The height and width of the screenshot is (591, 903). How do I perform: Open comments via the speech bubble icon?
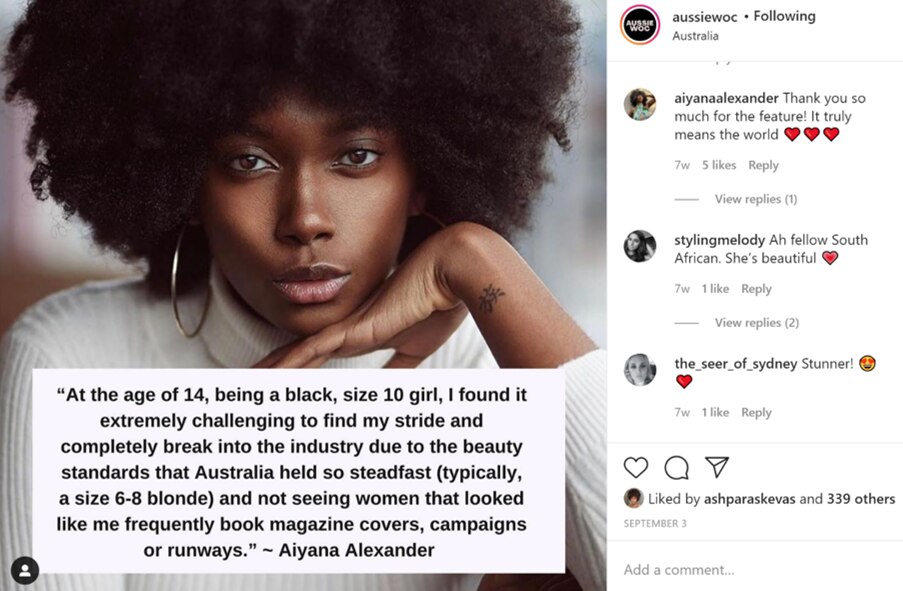[x=678, y=466]
